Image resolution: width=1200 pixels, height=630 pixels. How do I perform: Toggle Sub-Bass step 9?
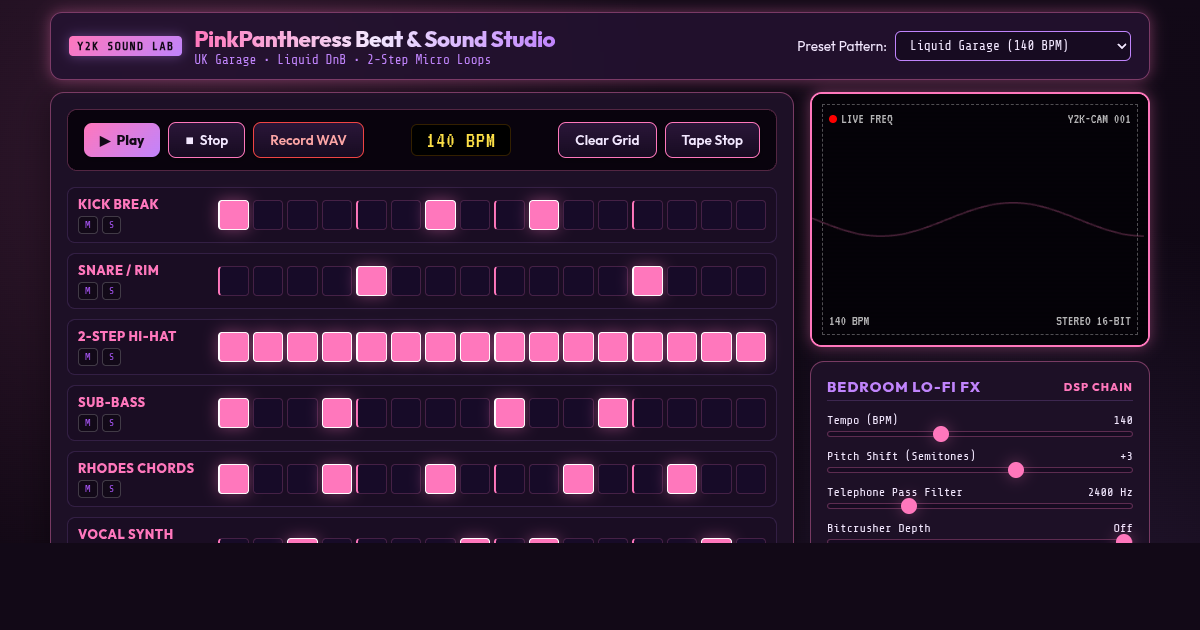coord(509,413)
